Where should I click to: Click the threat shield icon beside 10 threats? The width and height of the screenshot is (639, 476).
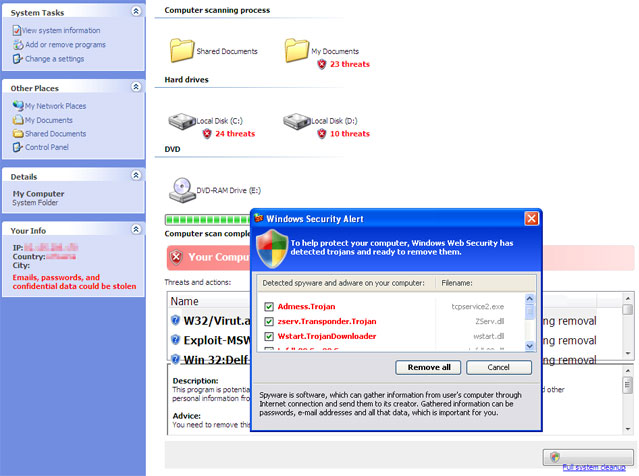pos(322,133)
